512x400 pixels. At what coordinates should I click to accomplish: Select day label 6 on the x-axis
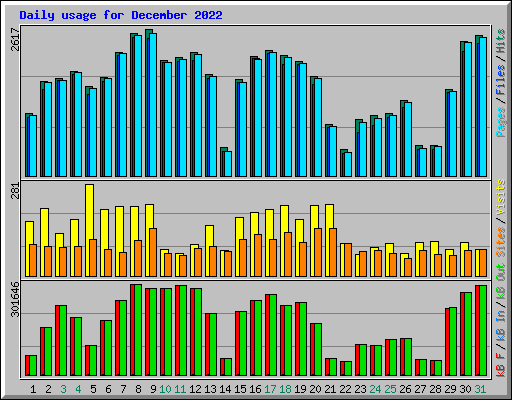pos(108,389)
